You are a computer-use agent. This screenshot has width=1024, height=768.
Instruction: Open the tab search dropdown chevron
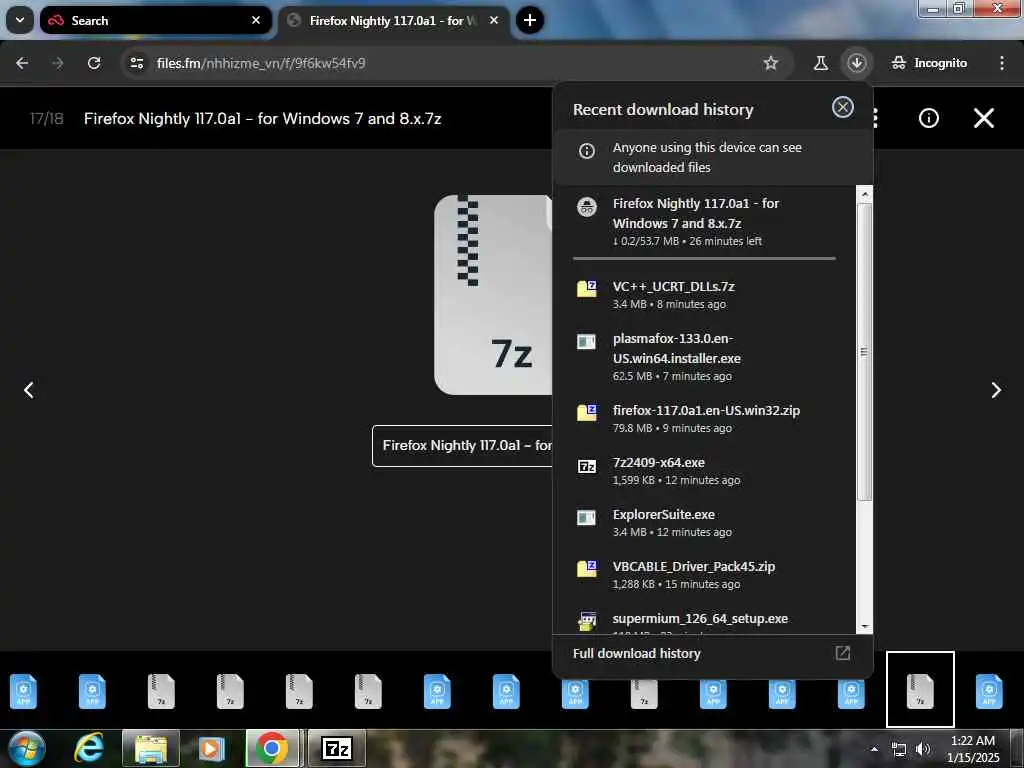point(20,20)
